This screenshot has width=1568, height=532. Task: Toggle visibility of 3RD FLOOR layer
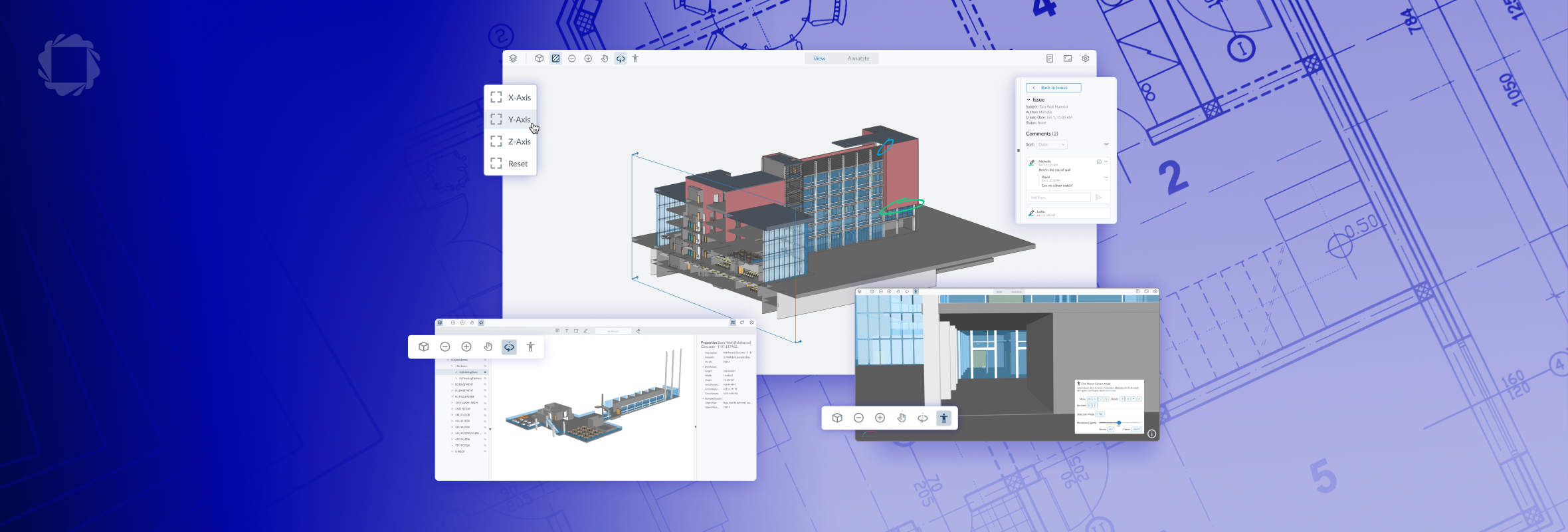pyautogui.click(x=485, y=415)
